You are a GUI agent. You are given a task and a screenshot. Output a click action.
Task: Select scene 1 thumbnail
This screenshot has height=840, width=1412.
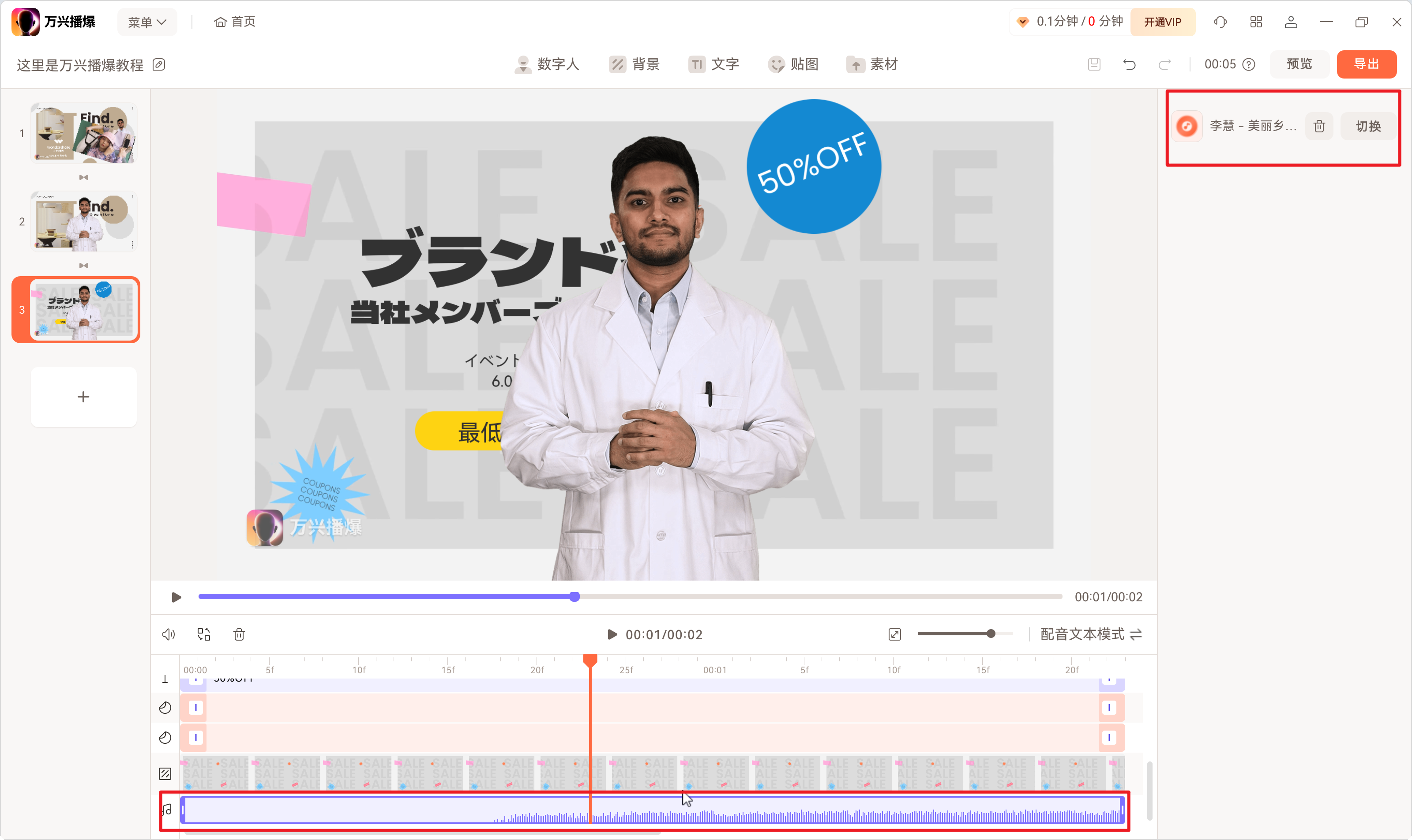click(x=84, y=134)
